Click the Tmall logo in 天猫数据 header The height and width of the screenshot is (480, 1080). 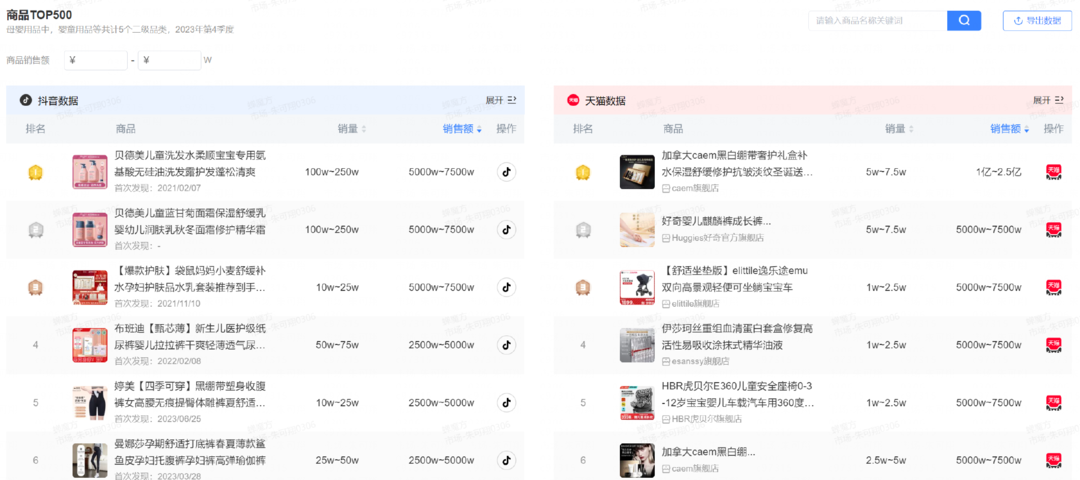tap(573, 101)
